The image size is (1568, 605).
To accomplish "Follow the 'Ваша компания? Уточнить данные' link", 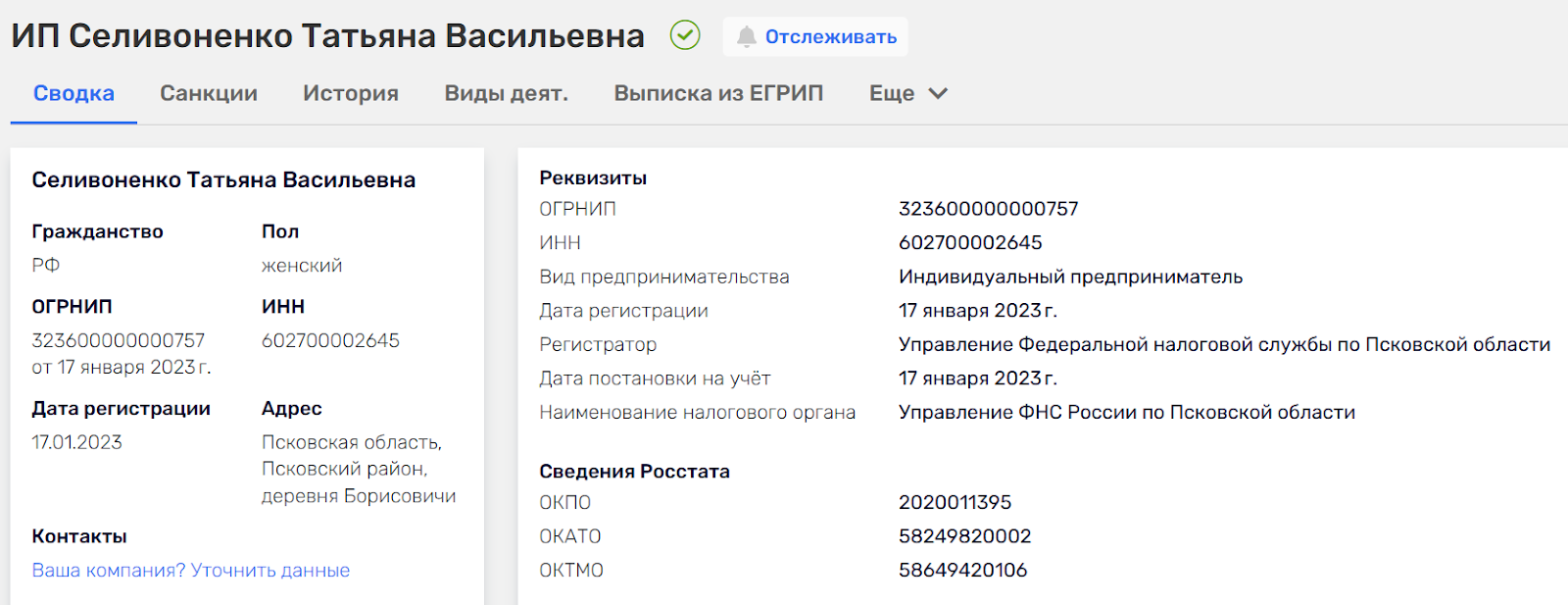I will [x=191, y=571].
